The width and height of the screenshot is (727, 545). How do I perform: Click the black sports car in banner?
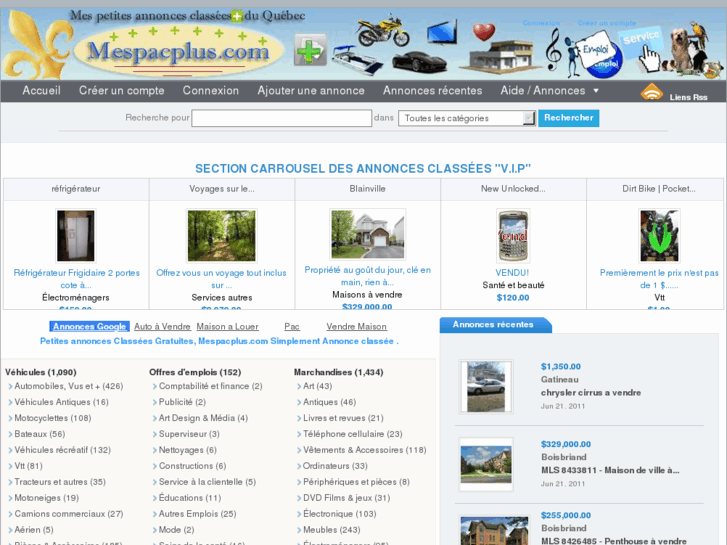click(x=419, y=61)
